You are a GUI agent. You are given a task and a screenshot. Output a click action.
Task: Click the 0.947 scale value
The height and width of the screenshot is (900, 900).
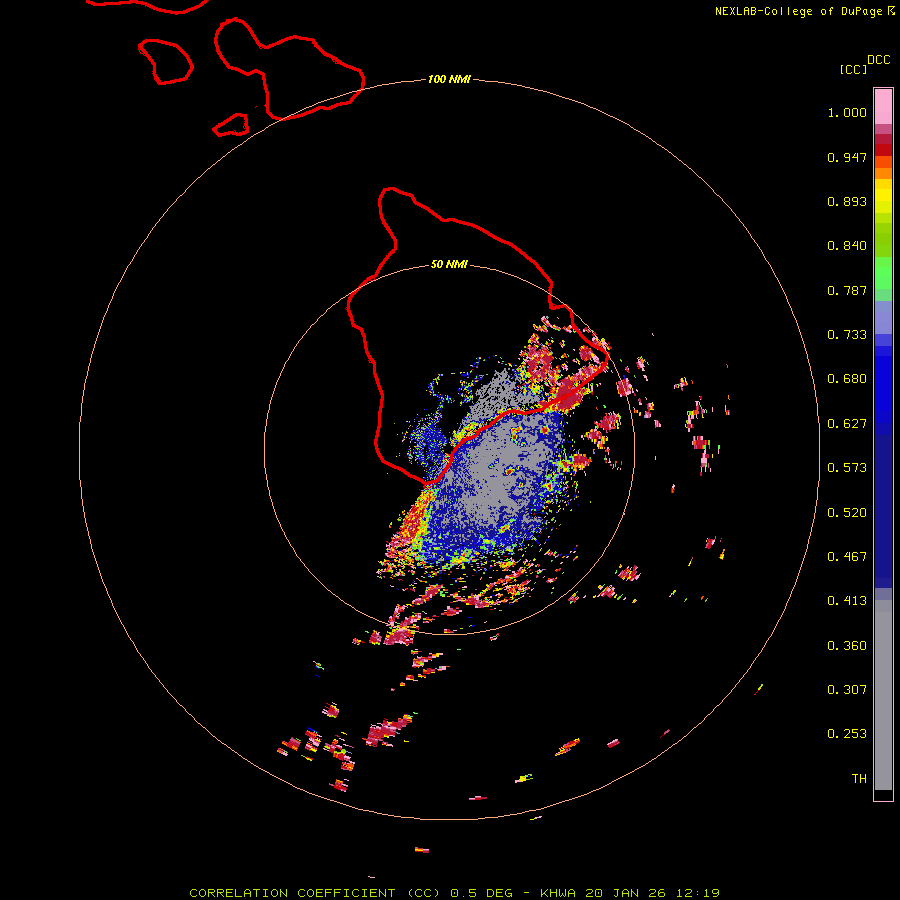(847, 157)
